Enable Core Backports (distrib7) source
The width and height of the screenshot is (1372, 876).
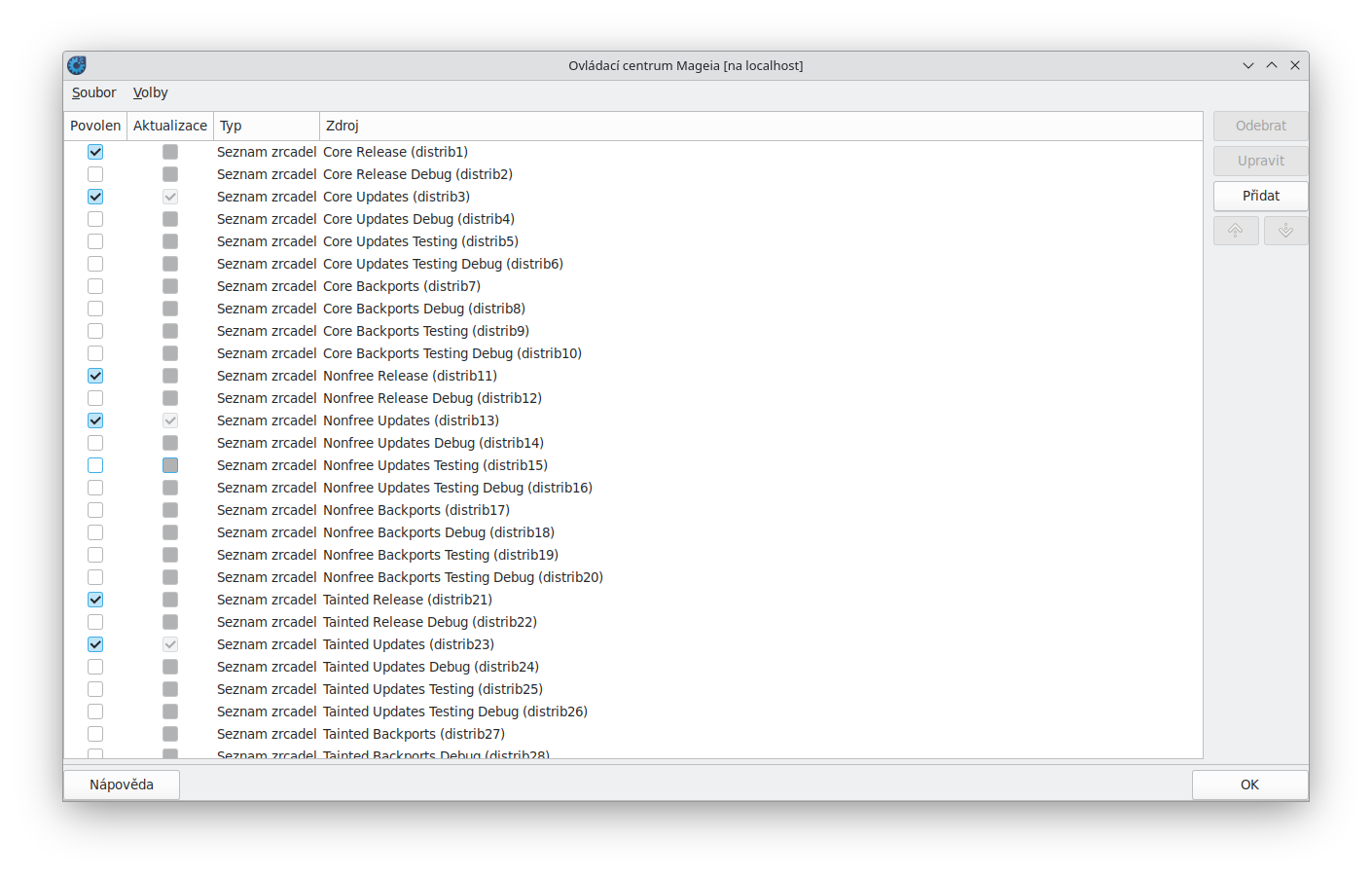[x=95, y=286]
